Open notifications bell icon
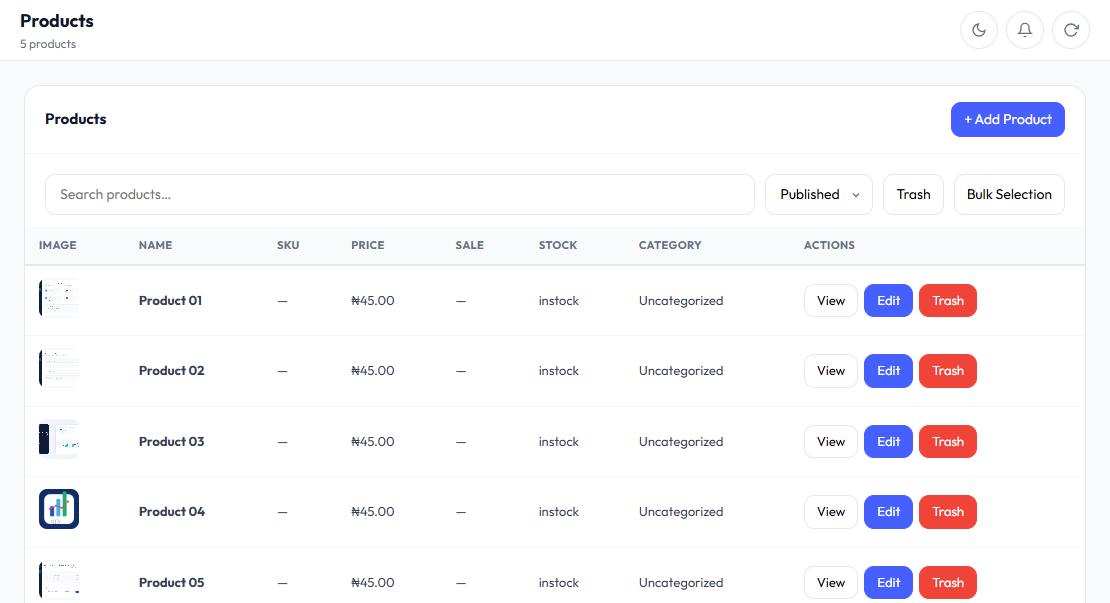Image resolution: width=1110 pixels, height=603 pixels. 1025,30
